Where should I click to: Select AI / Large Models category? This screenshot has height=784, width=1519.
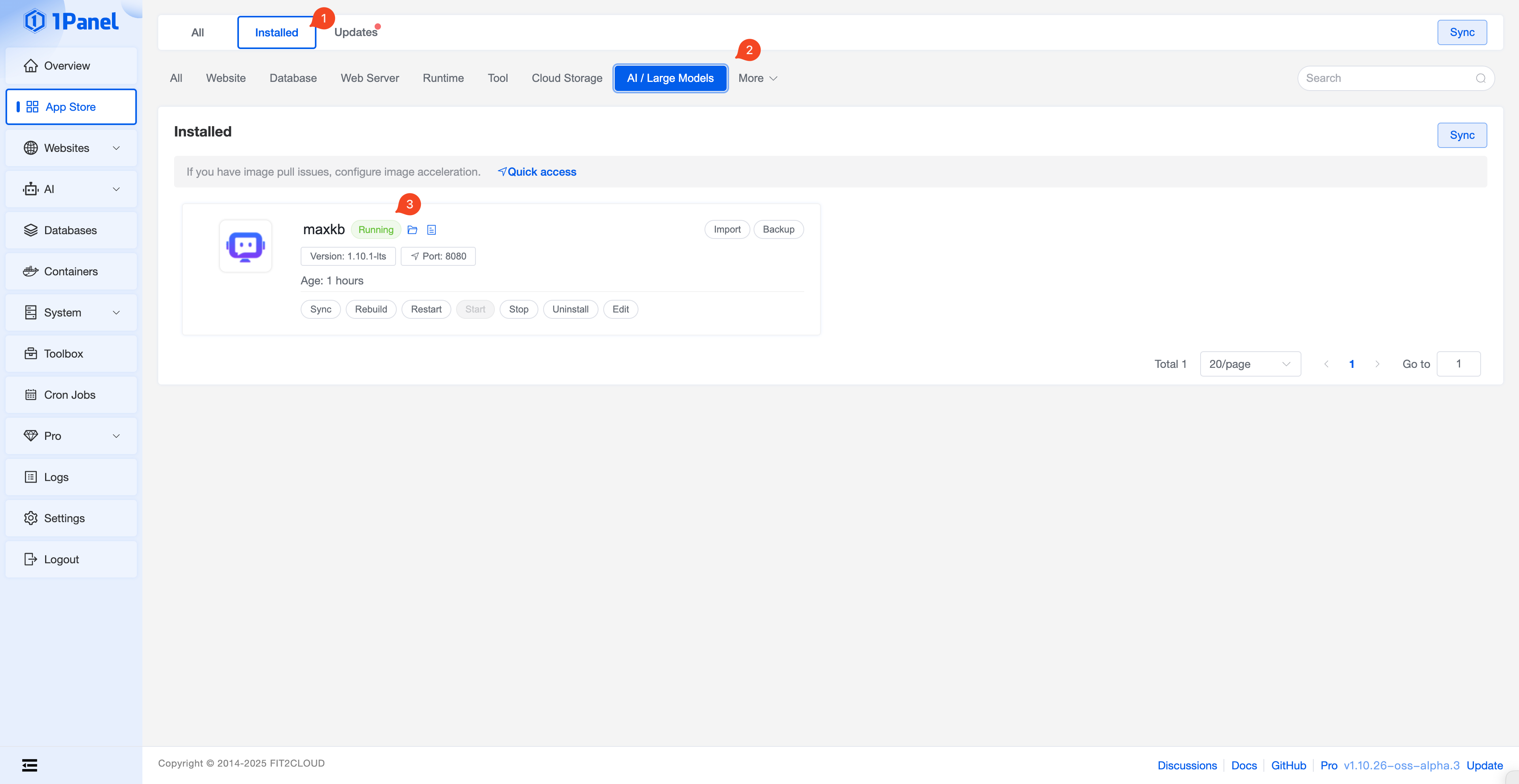[x=670, y=78]
